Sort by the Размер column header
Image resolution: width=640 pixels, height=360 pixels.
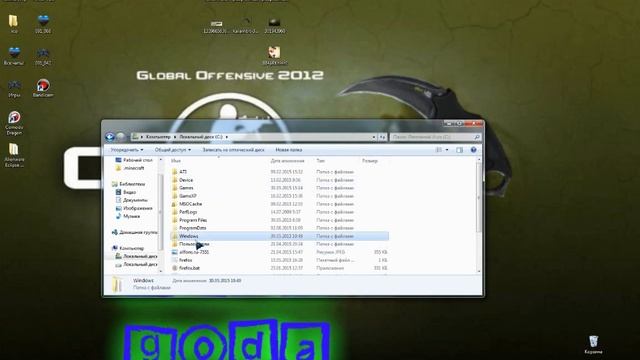click(370, 161)
